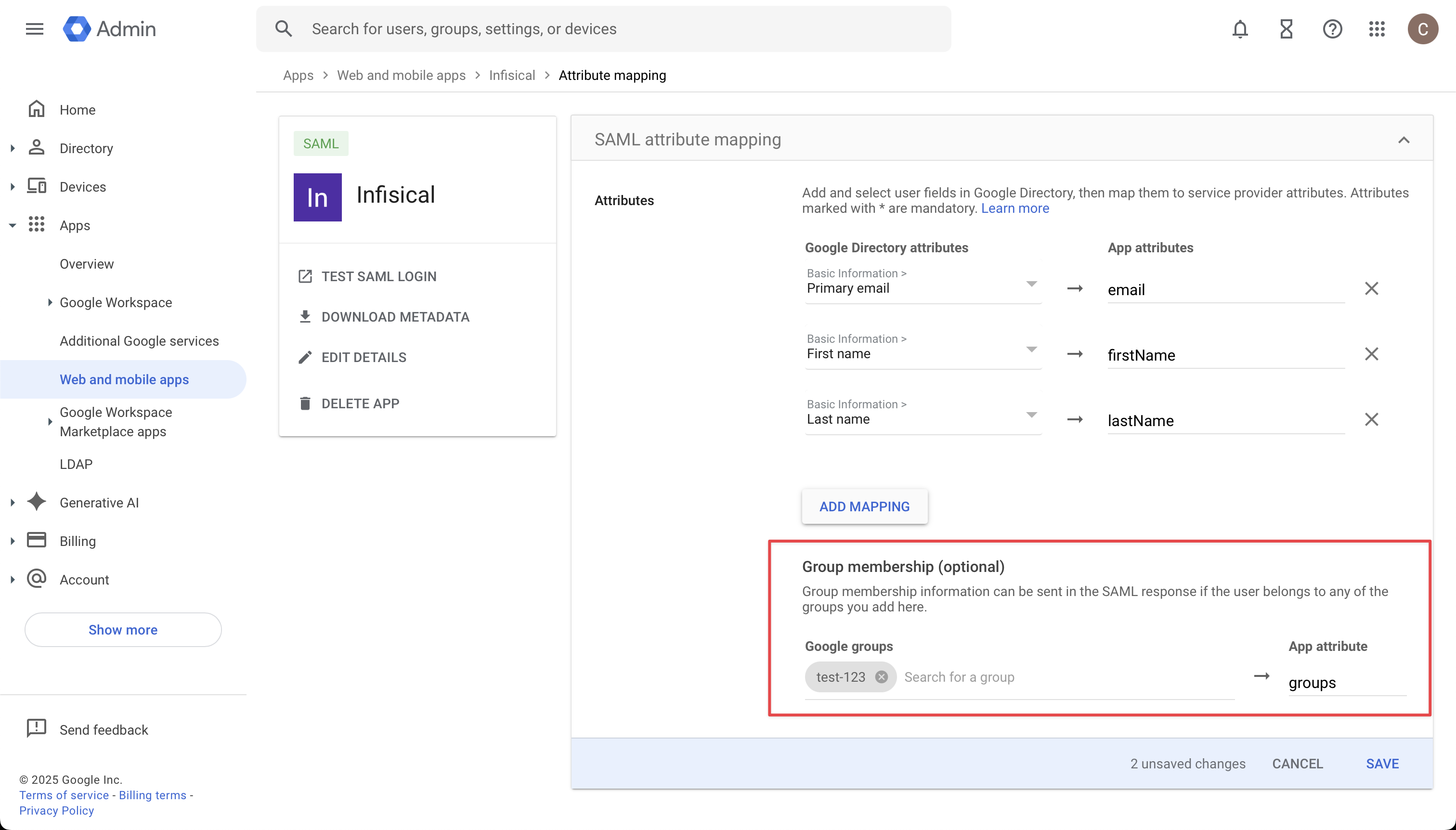
Task: Click the Directory person icon
Action: point(37,148)
